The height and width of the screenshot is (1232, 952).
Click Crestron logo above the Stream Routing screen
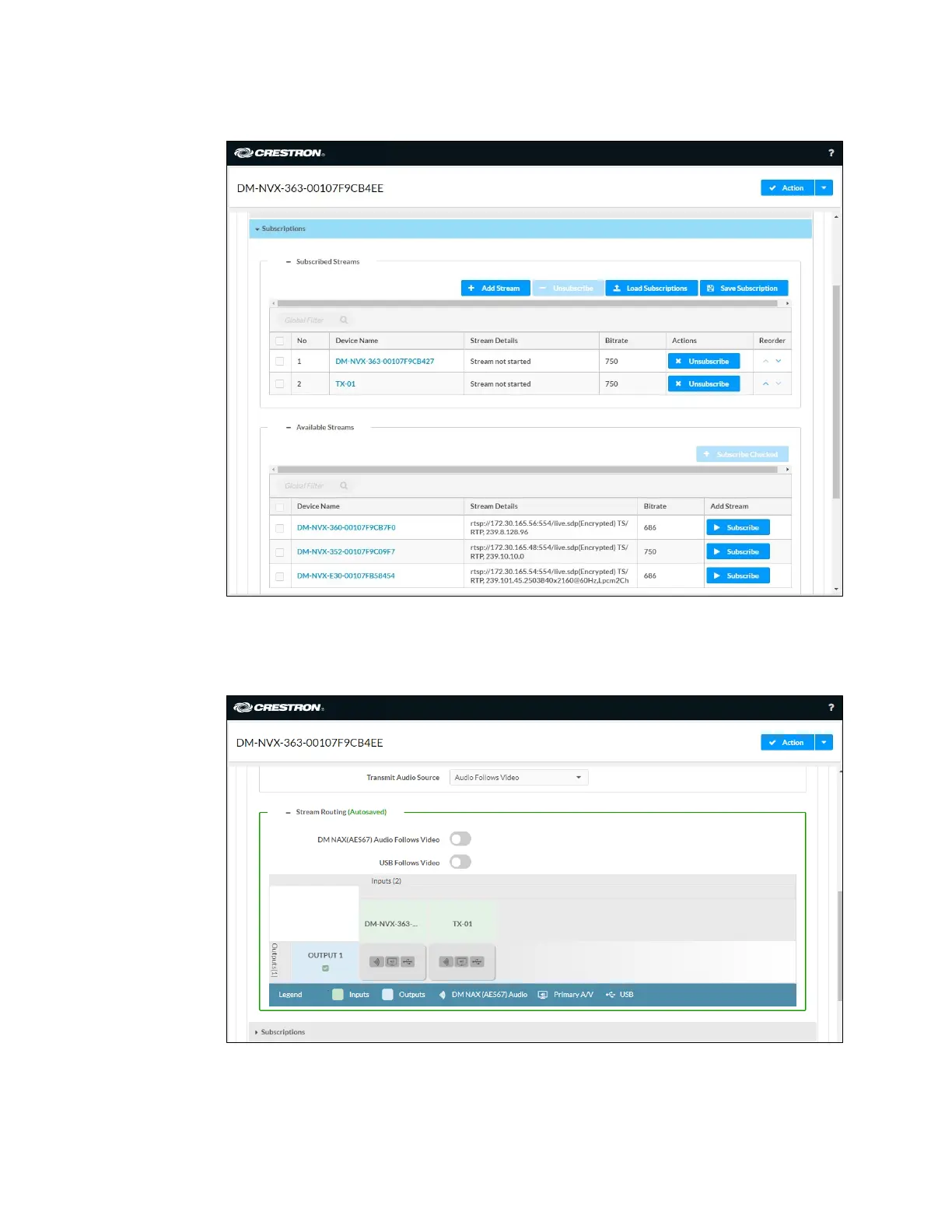[x=280, y=708]
